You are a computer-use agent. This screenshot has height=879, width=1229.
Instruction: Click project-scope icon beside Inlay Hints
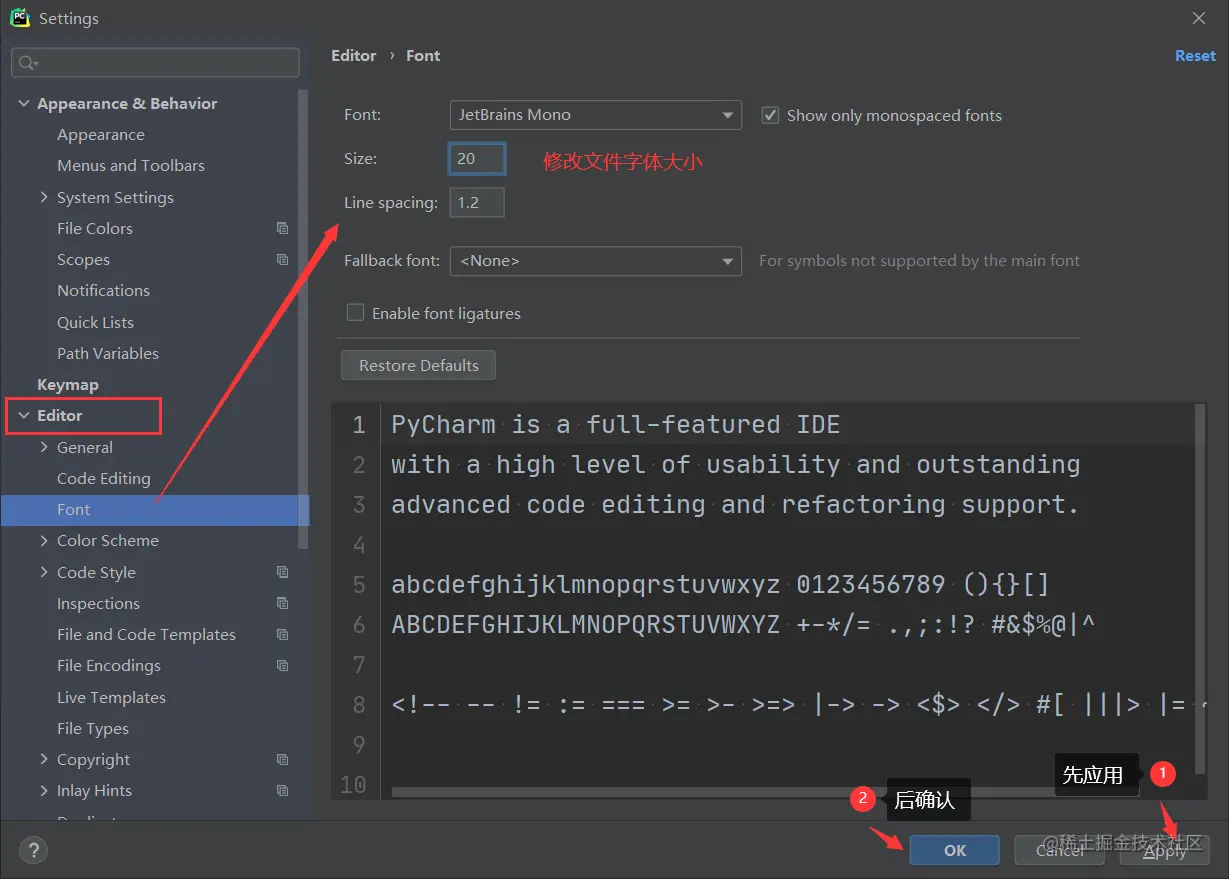[282, 790]
